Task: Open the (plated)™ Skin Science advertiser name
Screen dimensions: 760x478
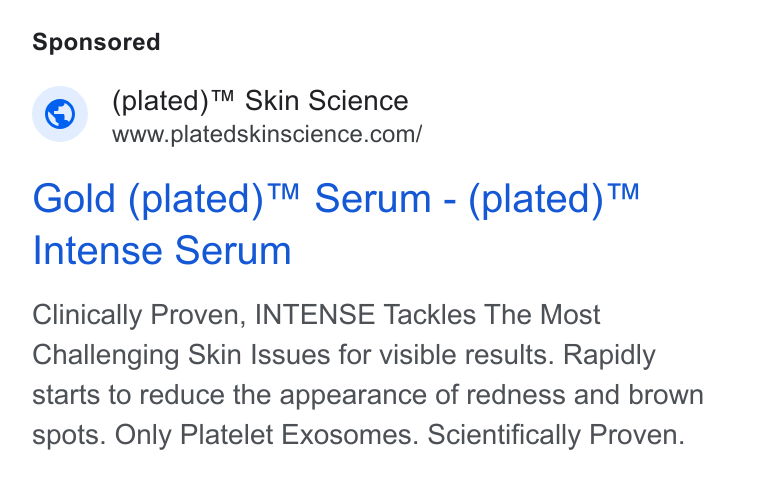Action: click(260, 101)
